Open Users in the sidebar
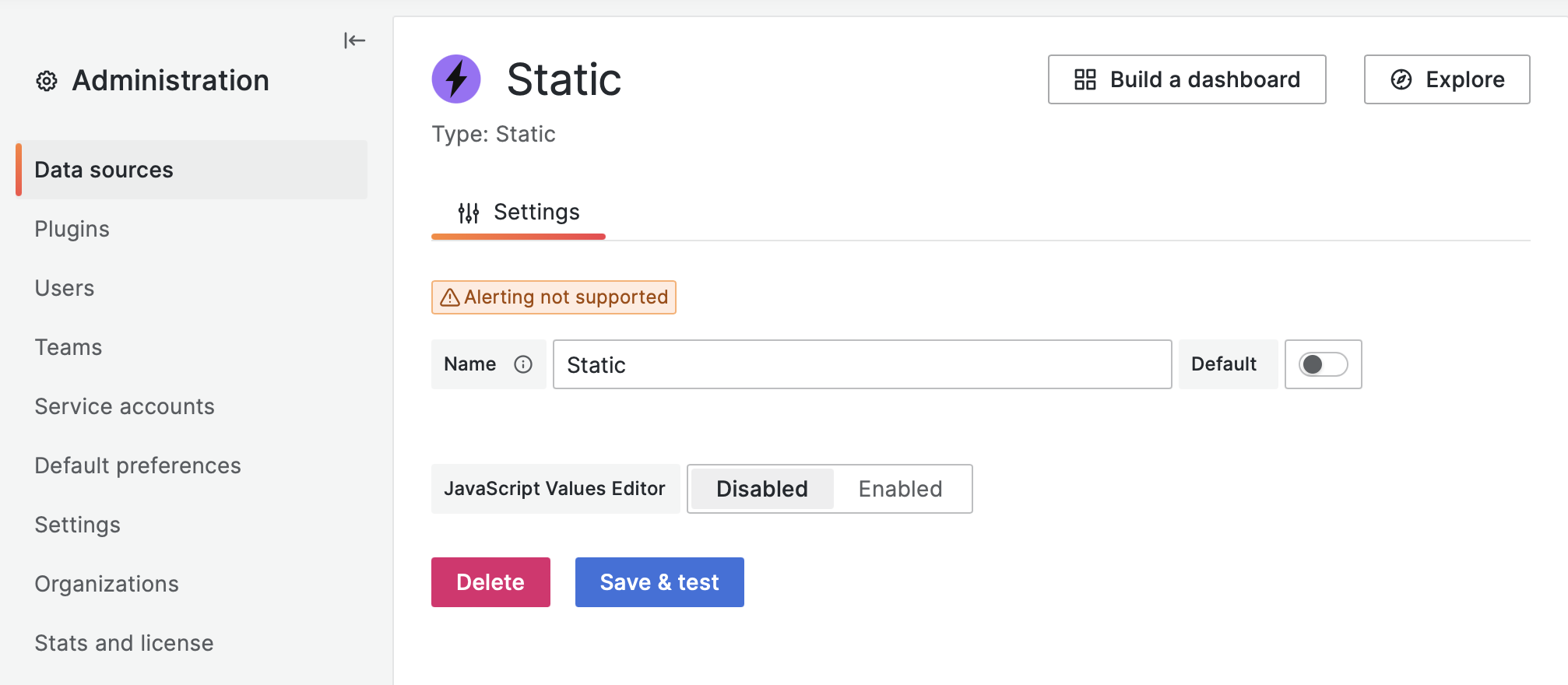Viewport: 1568px width, 685px height. [65, 288]
